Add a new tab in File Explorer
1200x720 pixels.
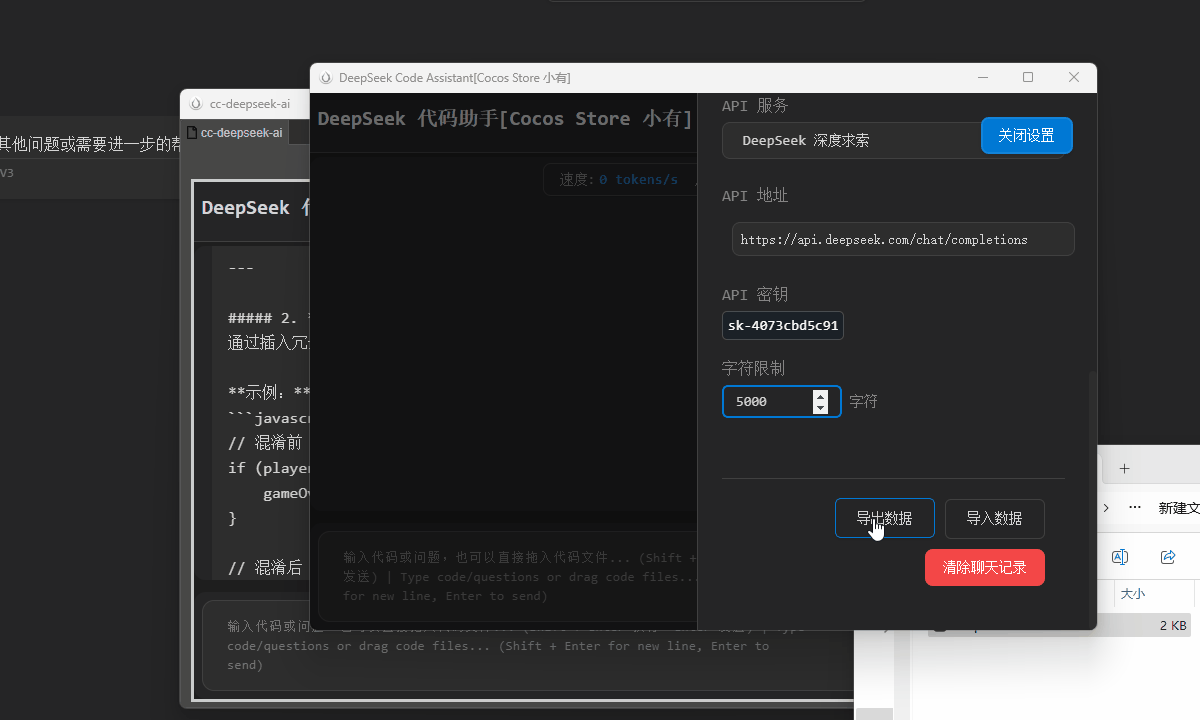tap(1124, 468)
